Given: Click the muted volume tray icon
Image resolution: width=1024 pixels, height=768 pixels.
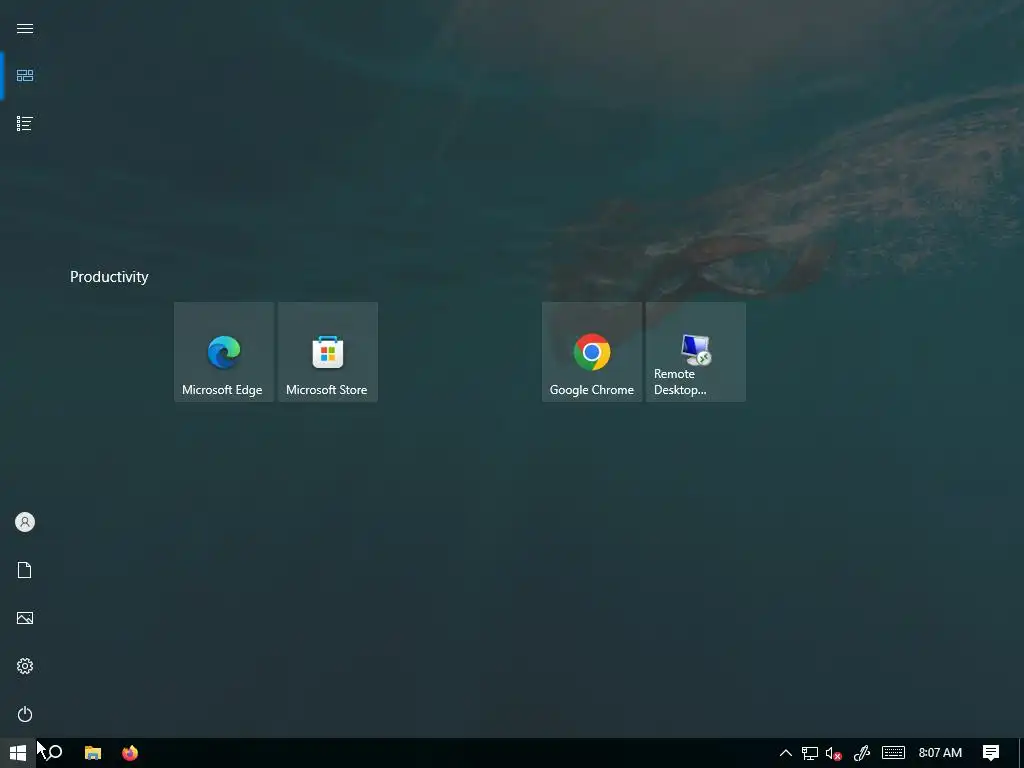Looking at the screenshot, I should (x=833, y=753).
